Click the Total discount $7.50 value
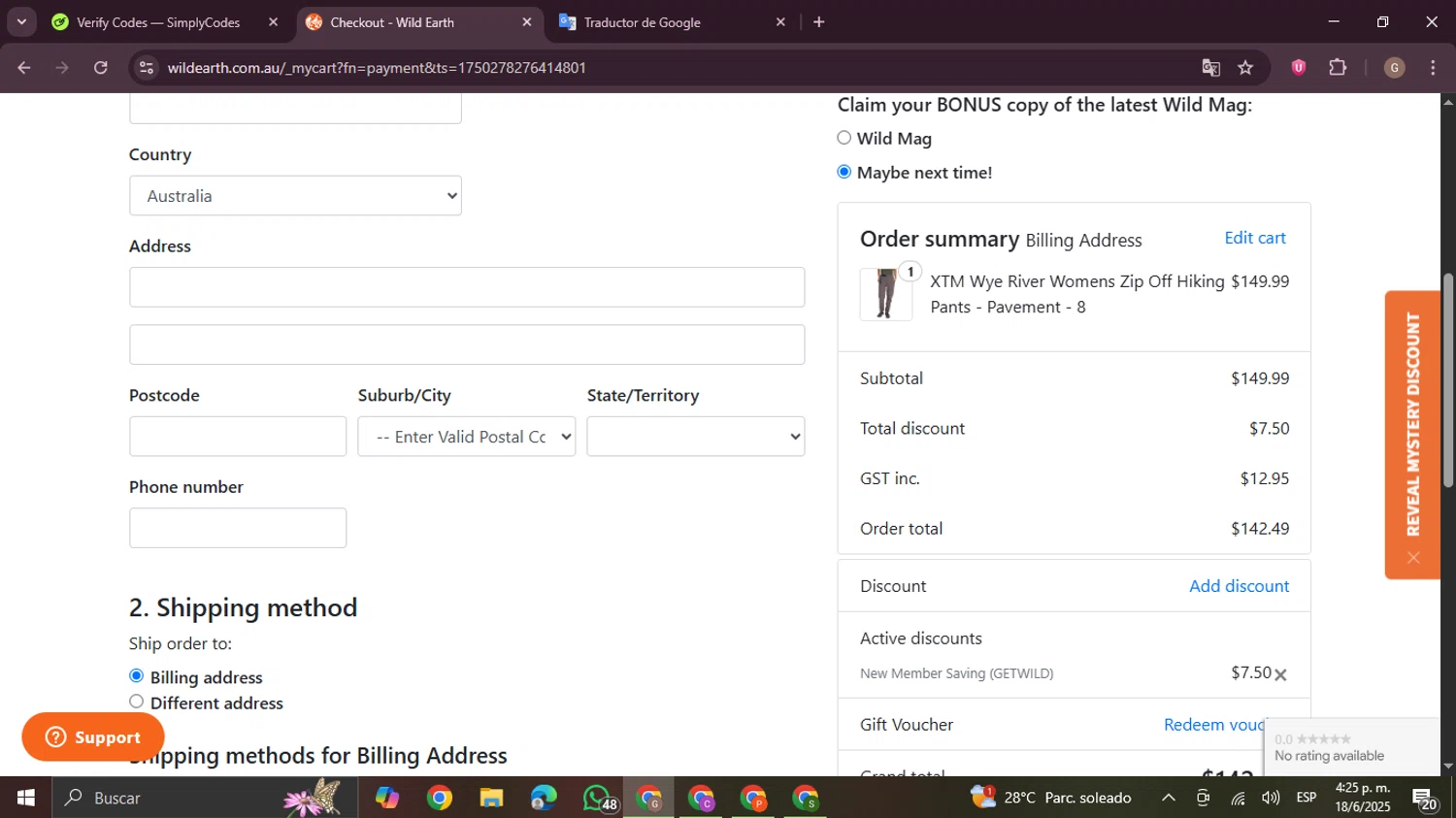This screenshot has width=1456, height=818. 1270,429
